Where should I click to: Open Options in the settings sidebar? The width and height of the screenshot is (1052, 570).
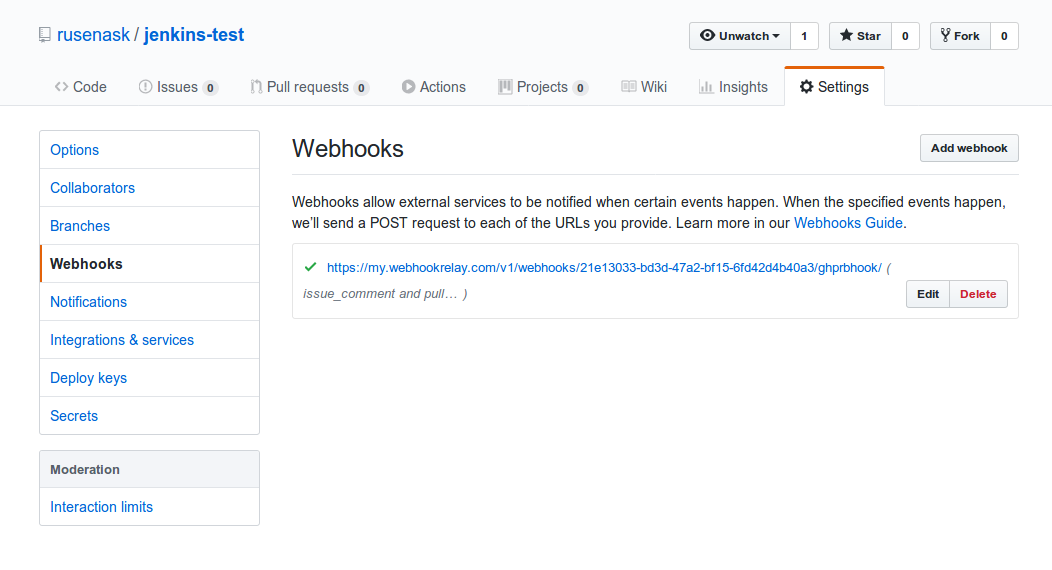150,150
